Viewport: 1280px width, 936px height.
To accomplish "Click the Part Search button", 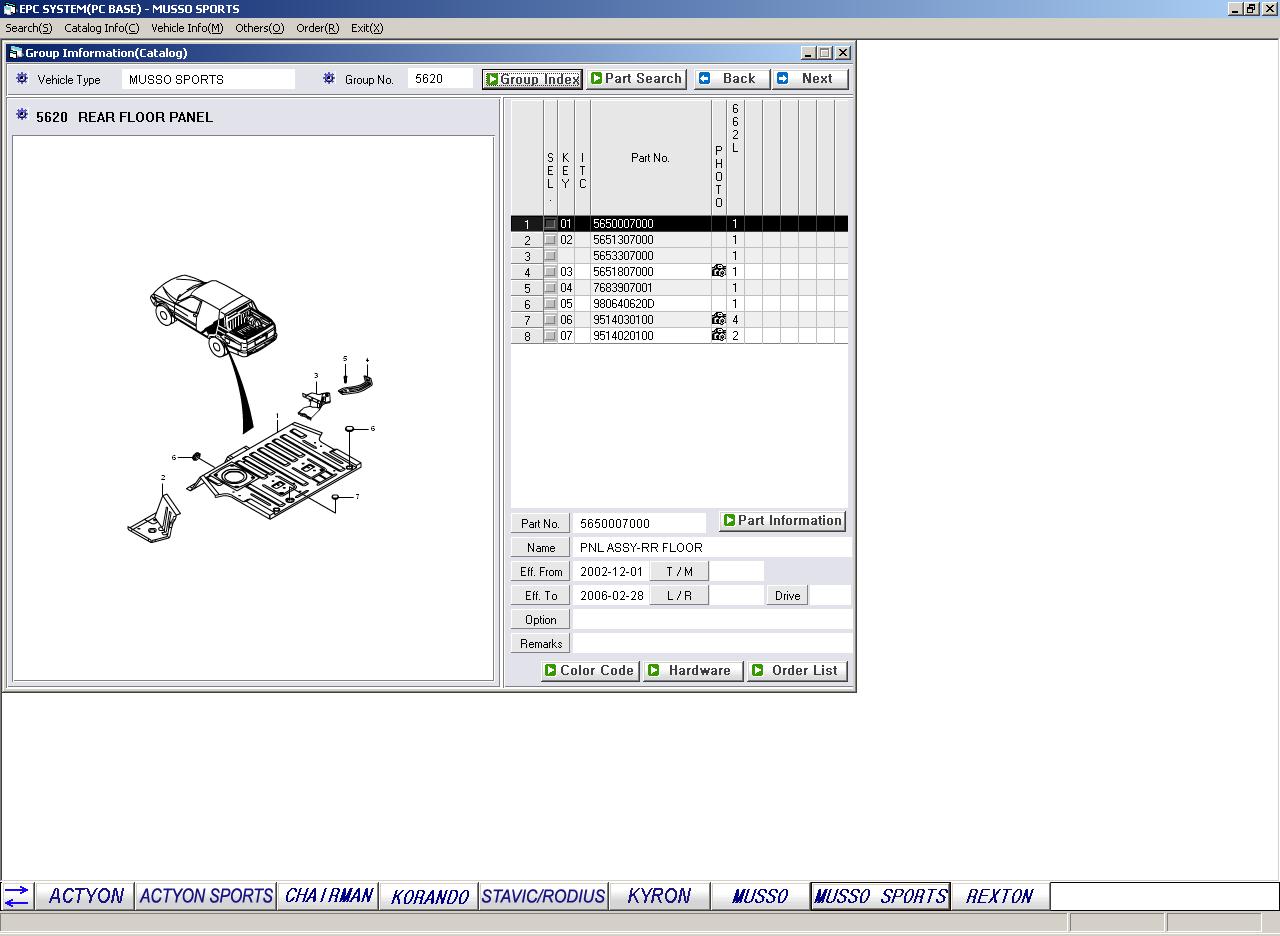I will point(636,79).
